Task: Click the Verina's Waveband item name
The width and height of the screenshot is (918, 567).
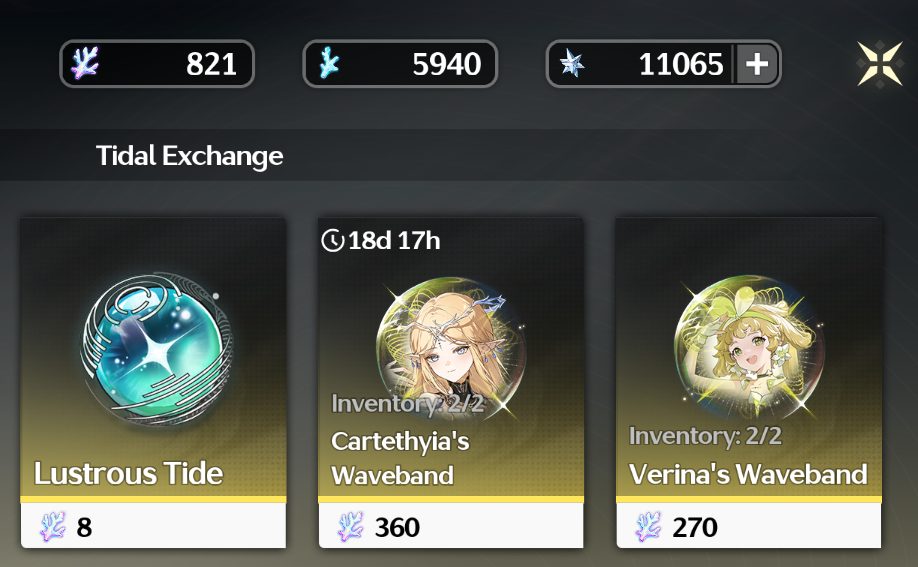Action: pos(748,474)
